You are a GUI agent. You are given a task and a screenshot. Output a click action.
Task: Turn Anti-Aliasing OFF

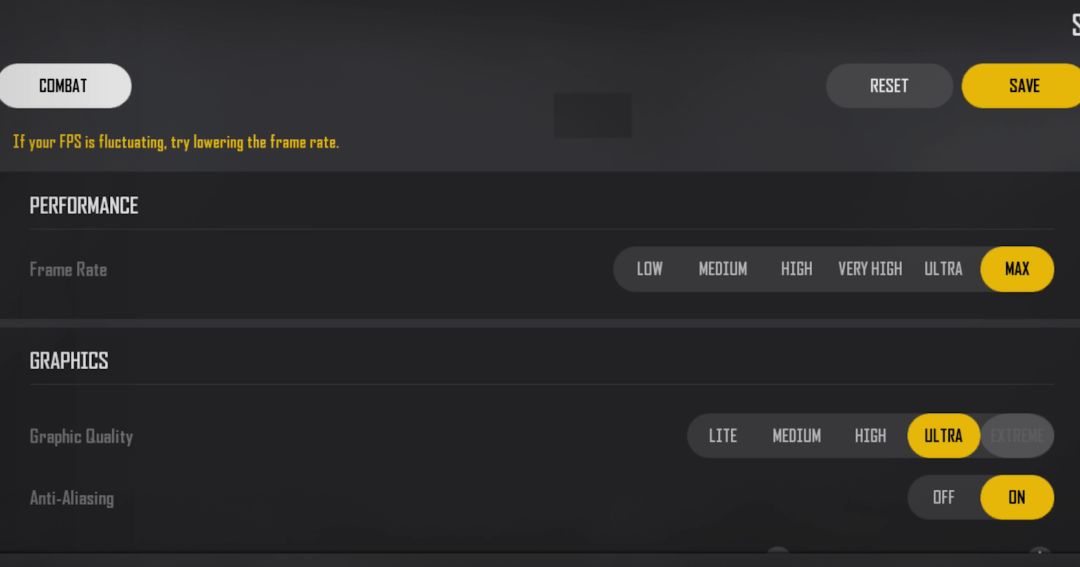coord(943,497)
